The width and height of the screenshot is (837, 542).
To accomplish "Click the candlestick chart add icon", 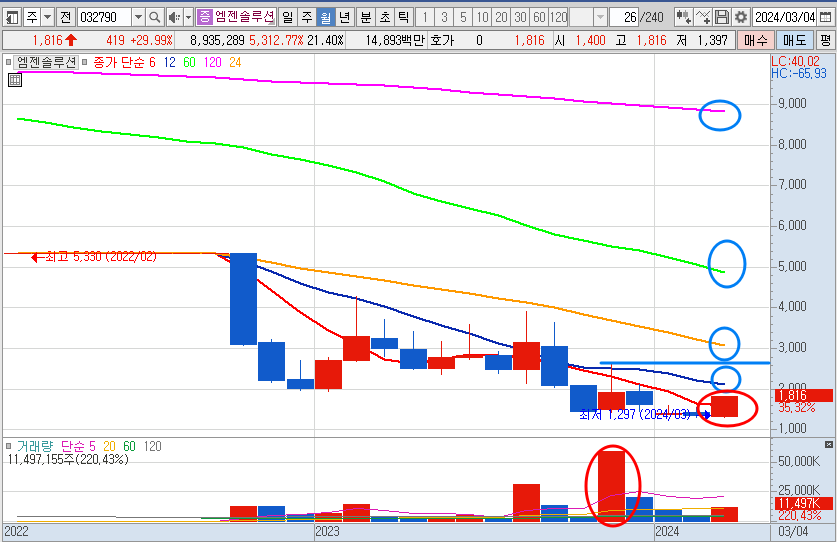I will [683, 18].
